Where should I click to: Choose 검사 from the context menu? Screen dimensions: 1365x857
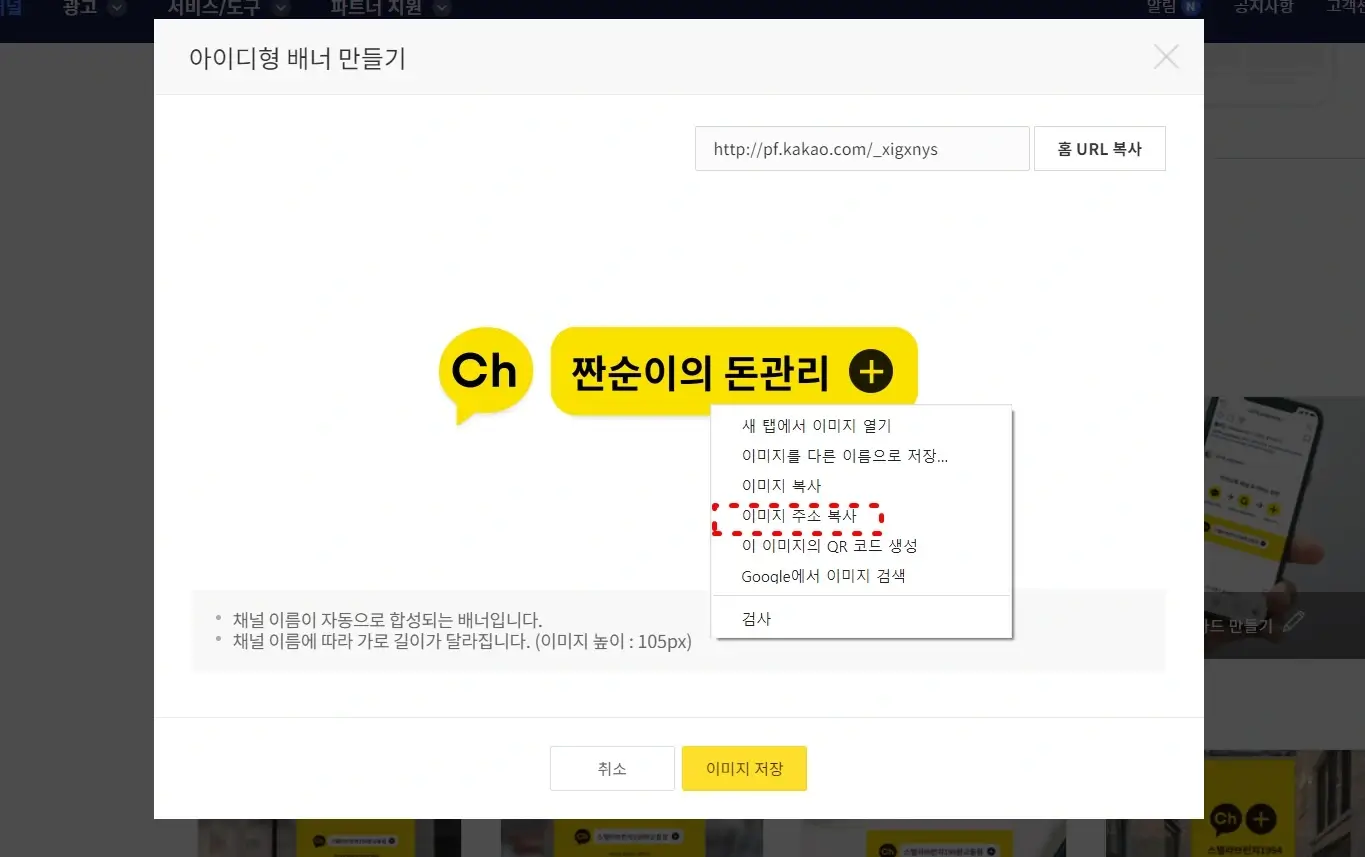coord(861,619)
